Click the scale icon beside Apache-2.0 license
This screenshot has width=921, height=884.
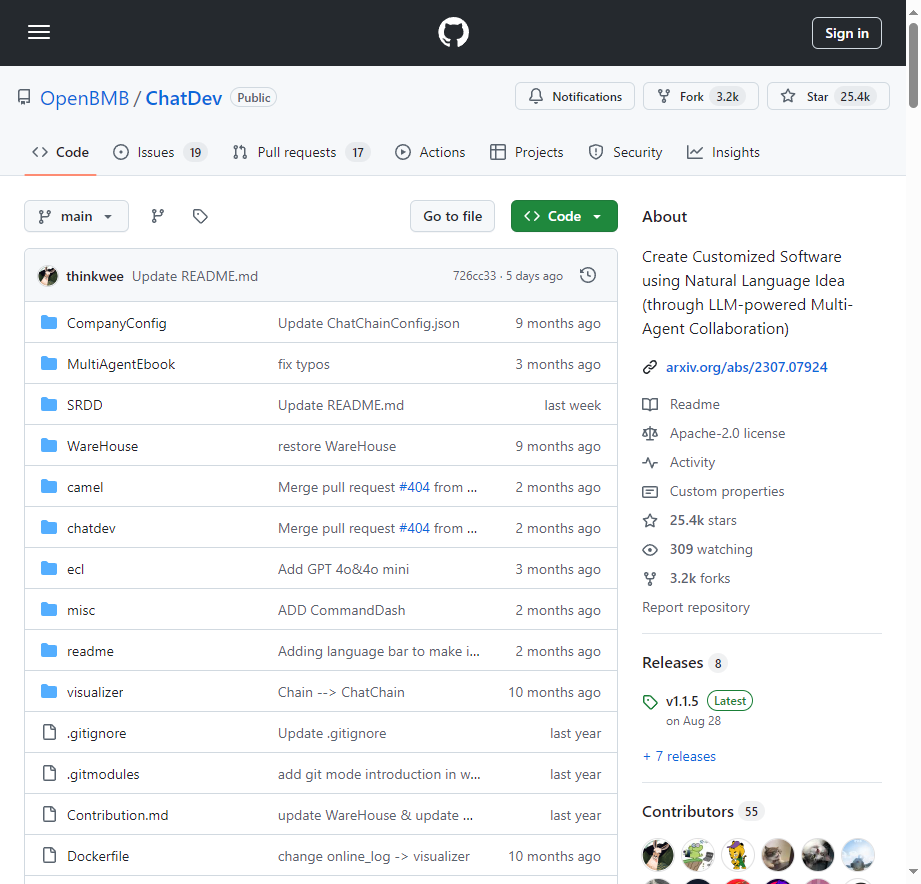650,433
